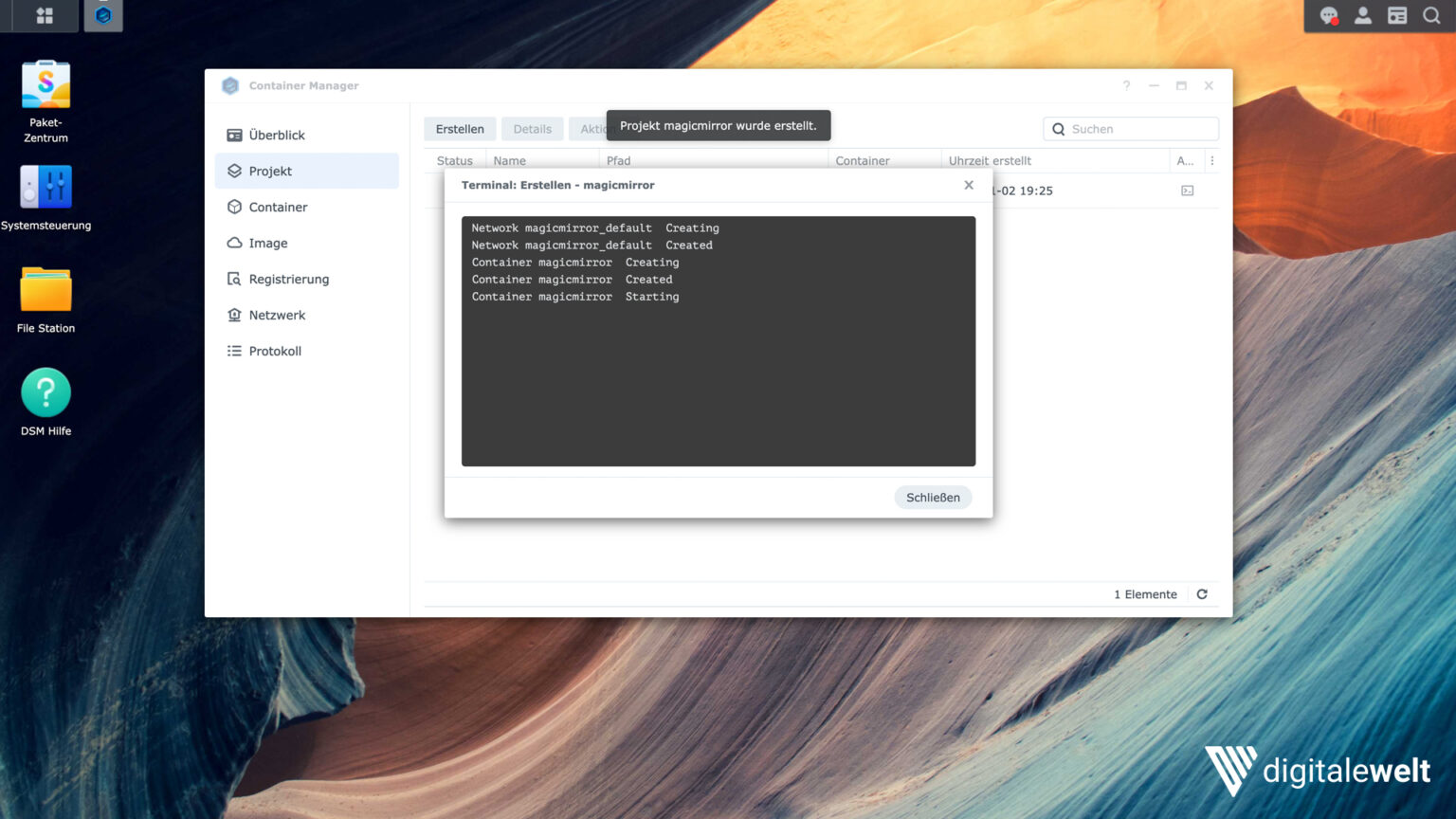Switch to the Überblick section
1456x819 pixels.
coord(277,135)
